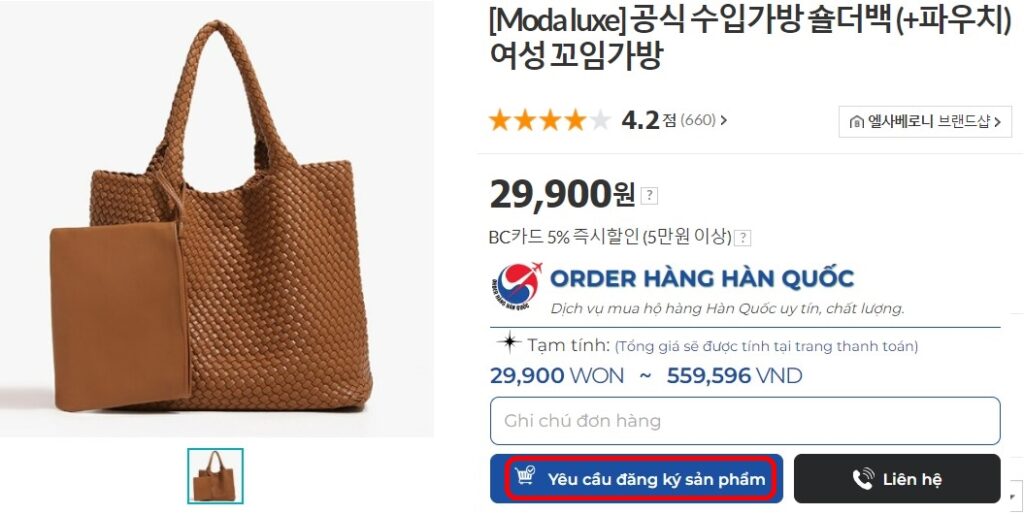Click the sparkle icon before Tạm tính
The image size is (1024, 514).
point(509,343)
